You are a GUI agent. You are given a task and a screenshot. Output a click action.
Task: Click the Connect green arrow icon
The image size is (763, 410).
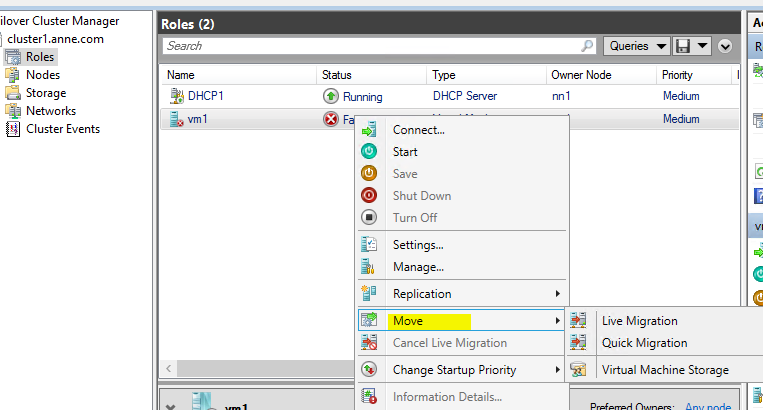point(369,130)
